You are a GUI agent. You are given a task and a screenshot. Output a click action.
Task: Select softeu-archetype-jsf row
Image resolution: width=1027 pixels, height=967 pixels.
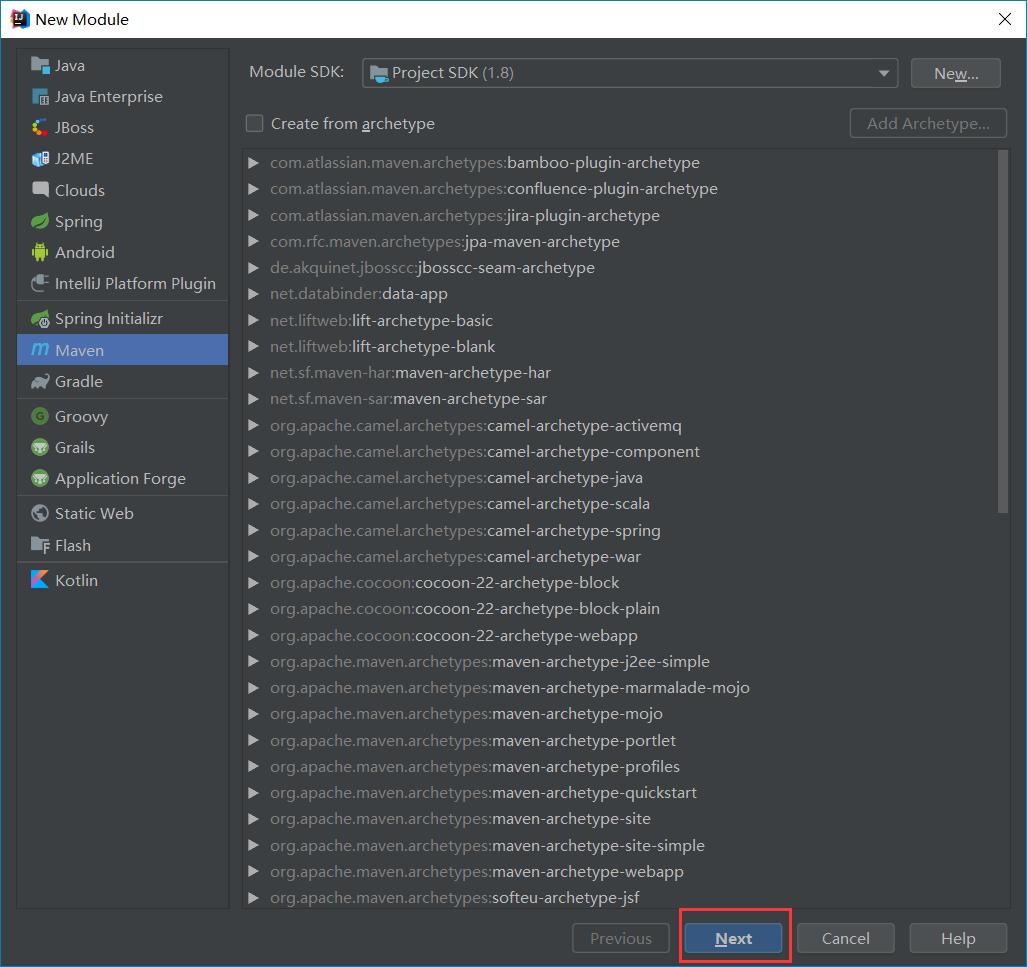coord(619,898)
